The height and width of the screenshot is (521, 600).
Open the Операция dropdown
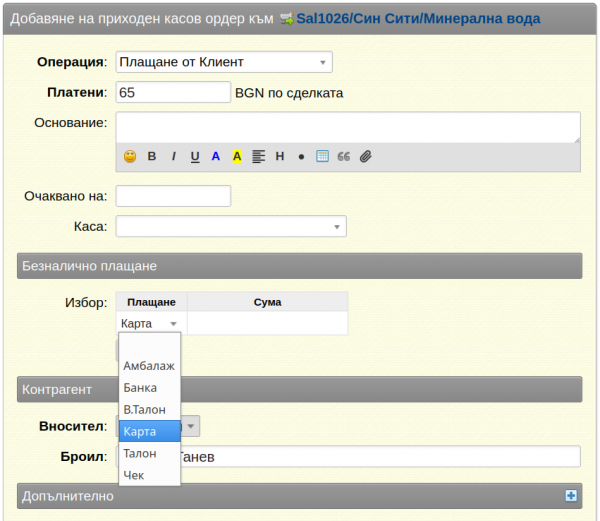pos(224,62)
